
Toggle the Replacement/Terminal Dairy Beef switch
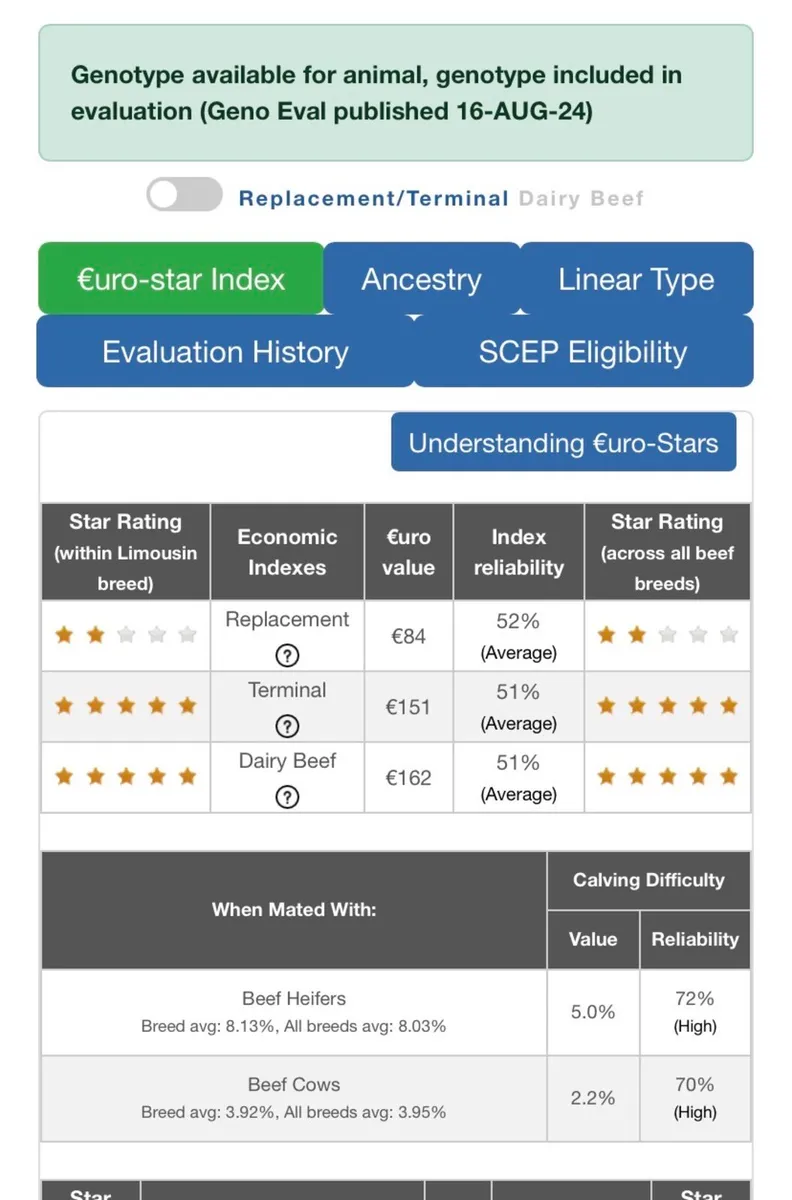tap(184, 195)
